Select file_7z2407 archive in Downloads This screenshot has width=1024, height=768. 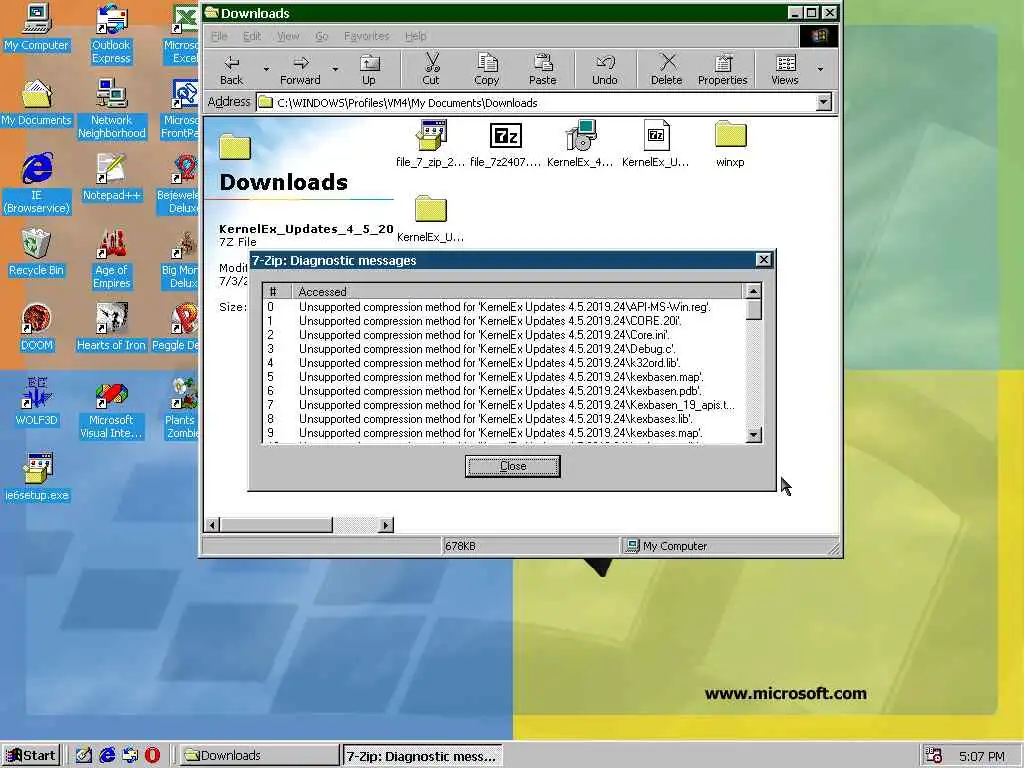(505, 144)
